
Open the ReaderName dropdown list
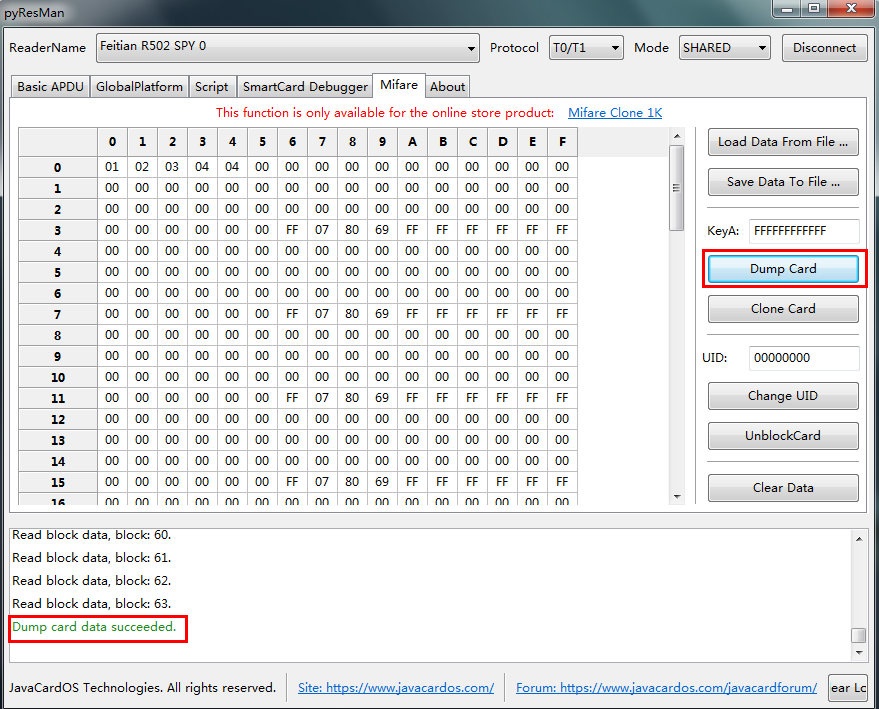click(288, 47)
